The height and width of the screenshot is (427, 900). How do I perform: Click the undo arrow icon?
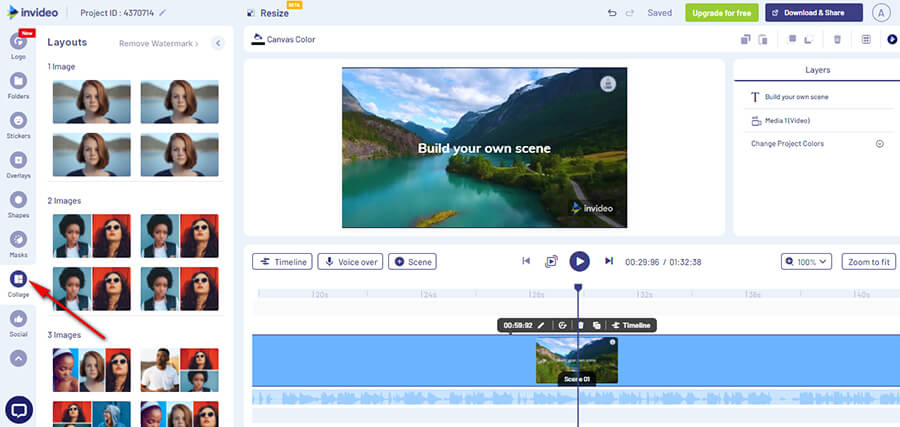(x=612, y=13)
